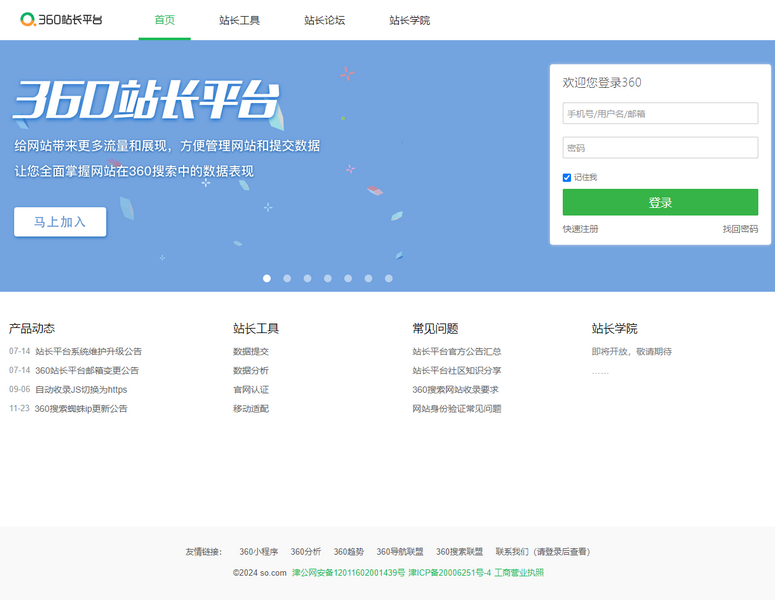Click the 密码 password field
This screenshot has width=775, height=600.
pyautogui.click(x=660, y=148)
